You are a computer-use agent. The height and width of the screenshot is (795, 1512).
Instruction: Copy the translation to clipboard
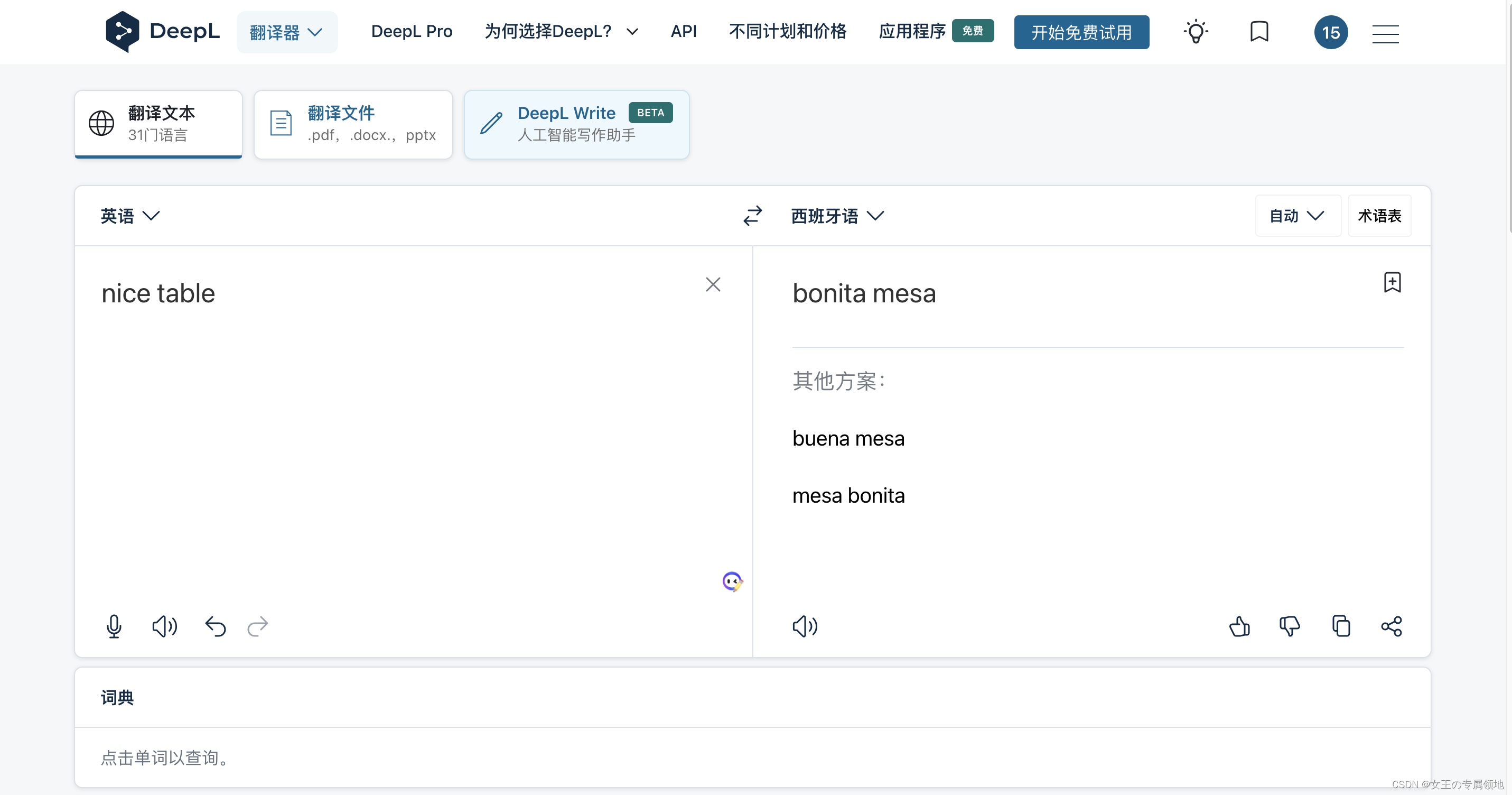(x=1341, y=626)
